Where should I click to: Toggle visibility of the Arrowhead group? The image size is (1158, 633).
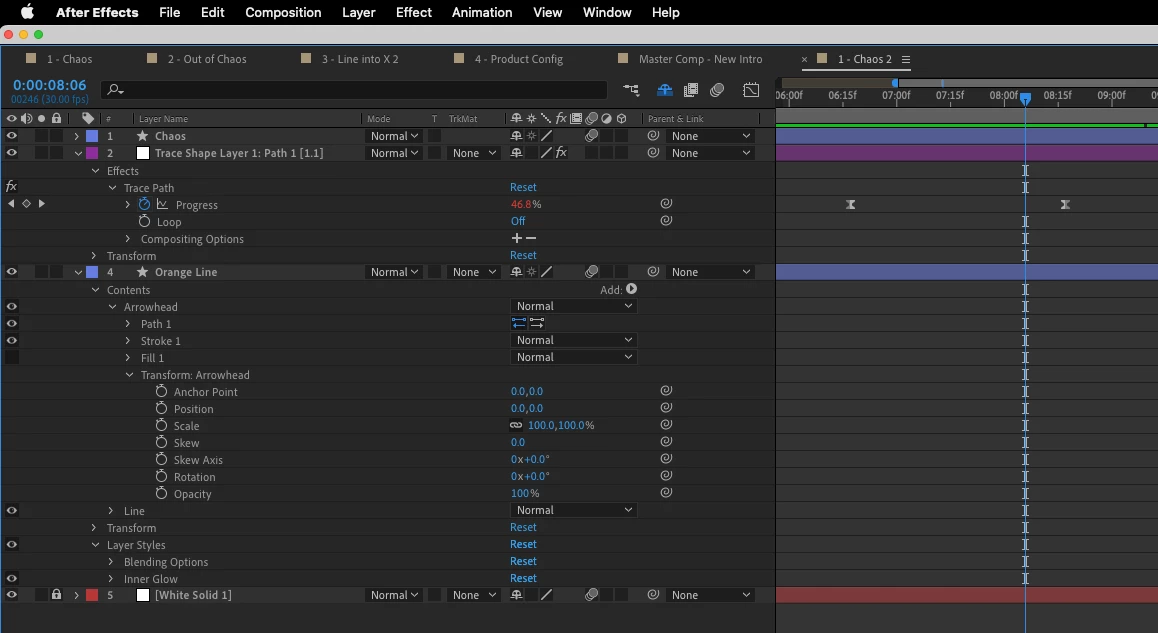click(x=11, y=307)
